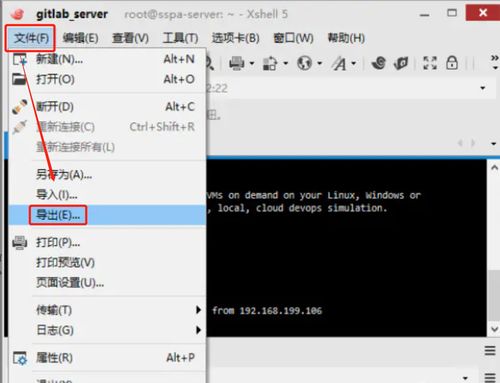The image size is (500, 383).
Task: Open the globe icon dropdown arrow
Action: 320,63
